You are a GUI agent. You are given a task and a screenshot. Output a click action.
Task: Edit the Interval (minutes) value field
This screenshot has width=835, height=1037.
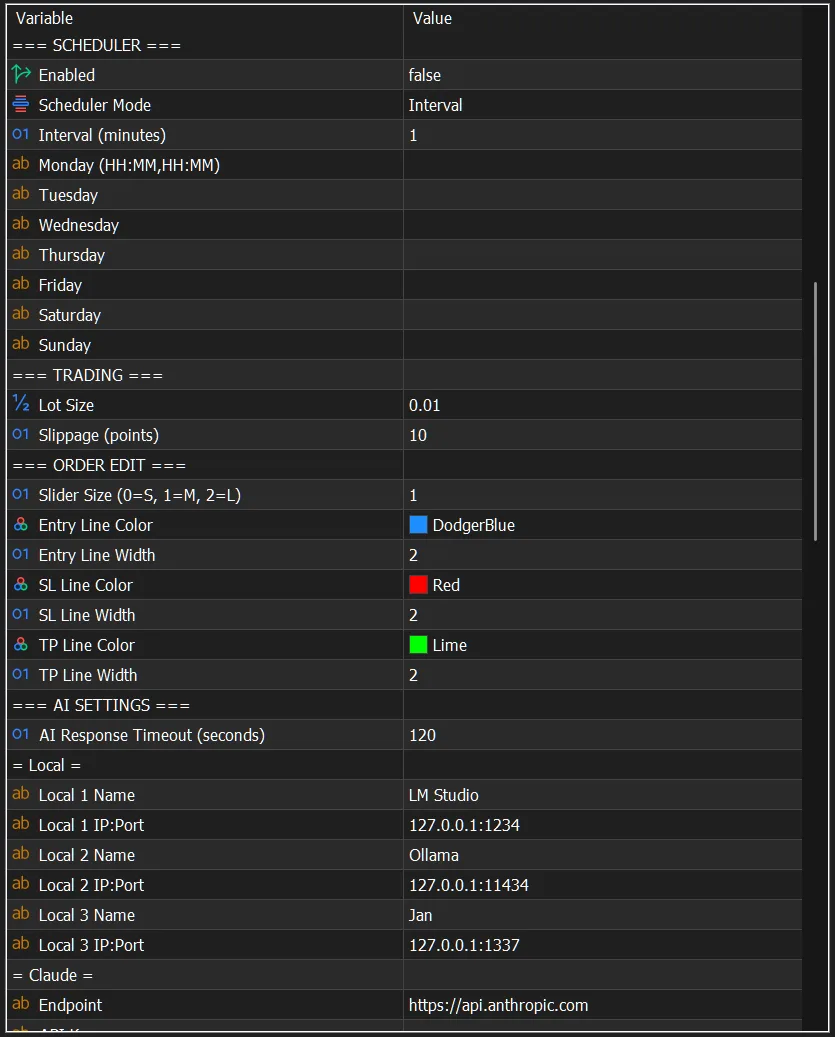tap(602, 135)
